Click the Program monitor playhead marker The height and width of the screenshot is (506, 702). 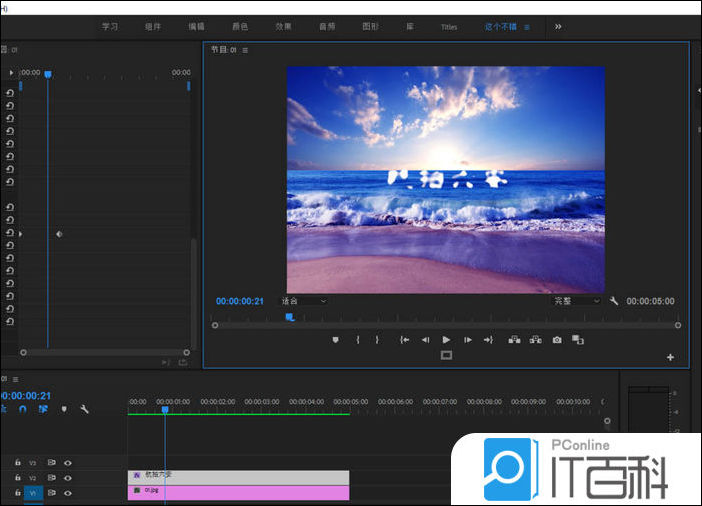click(x=290, y=317)
